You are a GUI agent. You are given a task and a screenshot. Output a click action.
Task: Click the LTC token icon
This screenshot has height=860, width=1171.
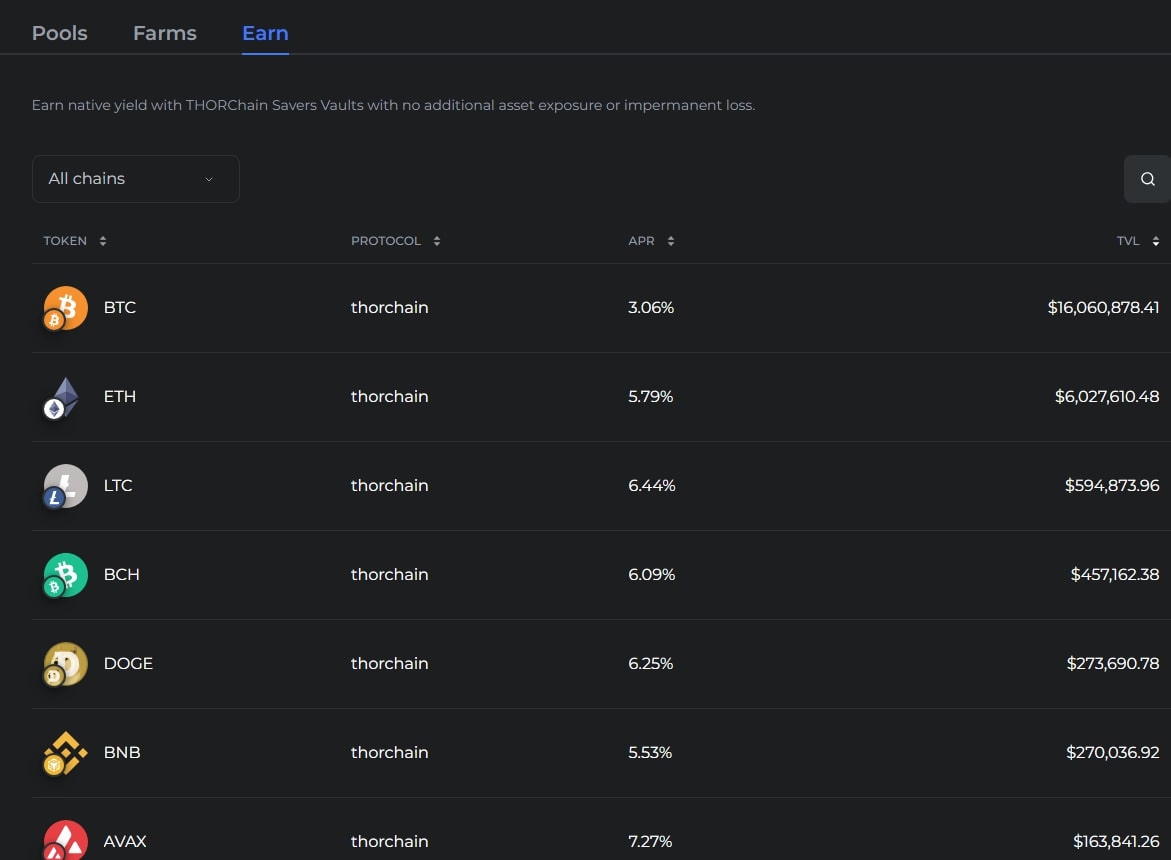coord(65,486)
